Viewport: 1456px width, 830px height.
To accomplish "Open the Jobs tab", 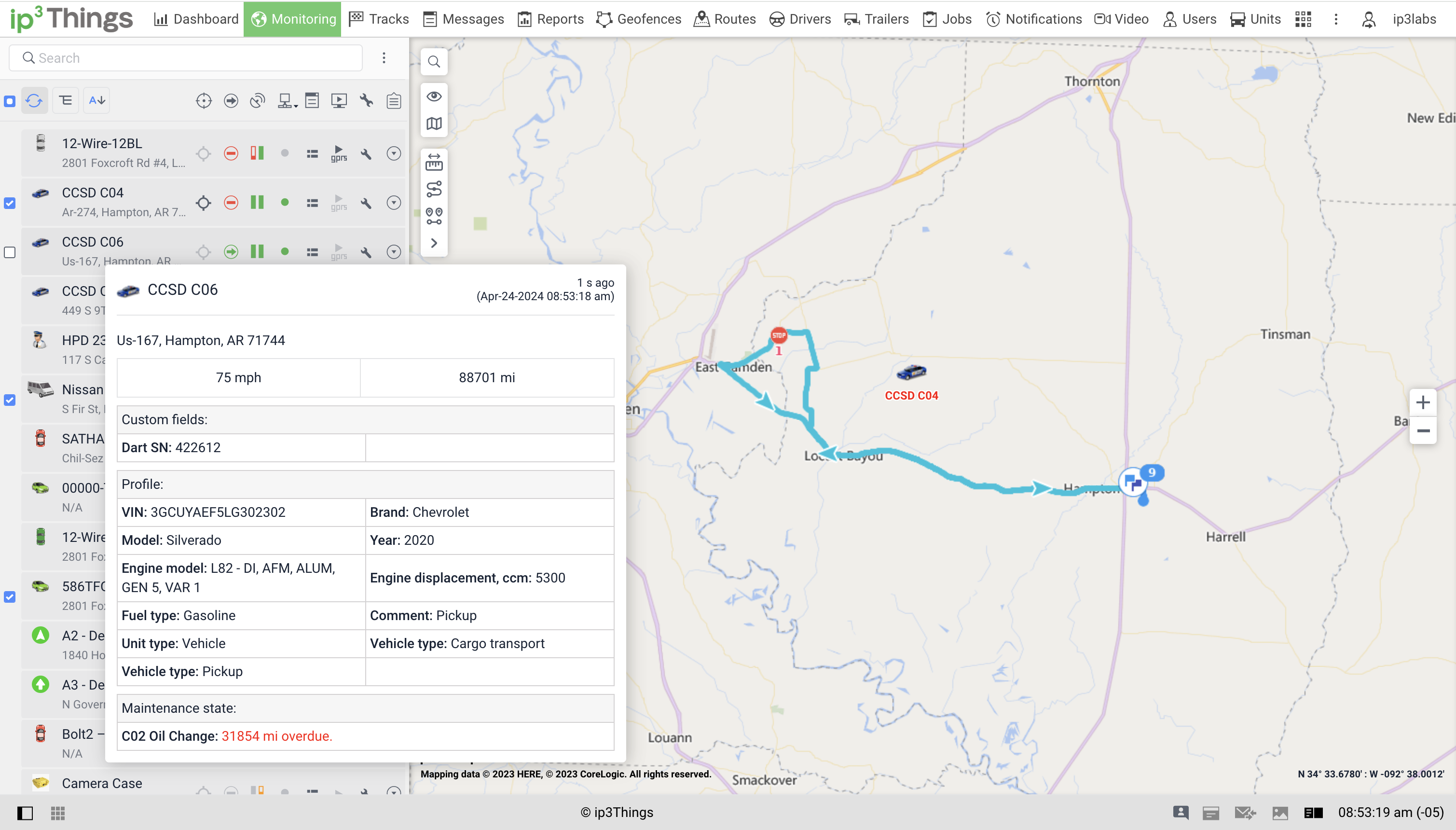I will click(x=947, y=19).
